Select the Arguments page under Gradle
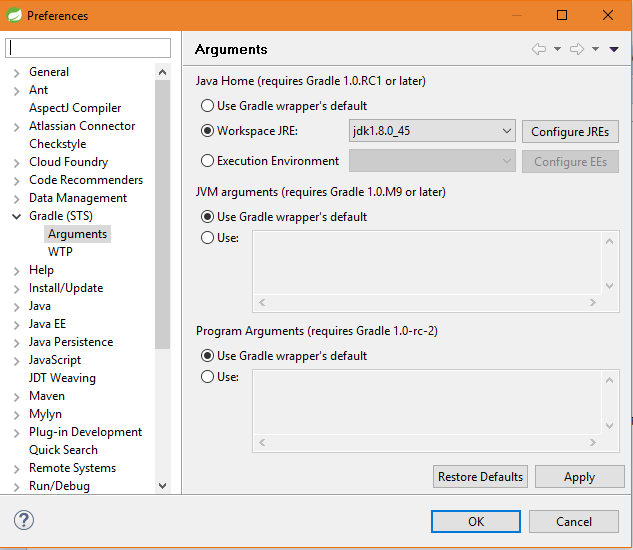Viewport: 633px width, 550px height. (x=77, y=234)
